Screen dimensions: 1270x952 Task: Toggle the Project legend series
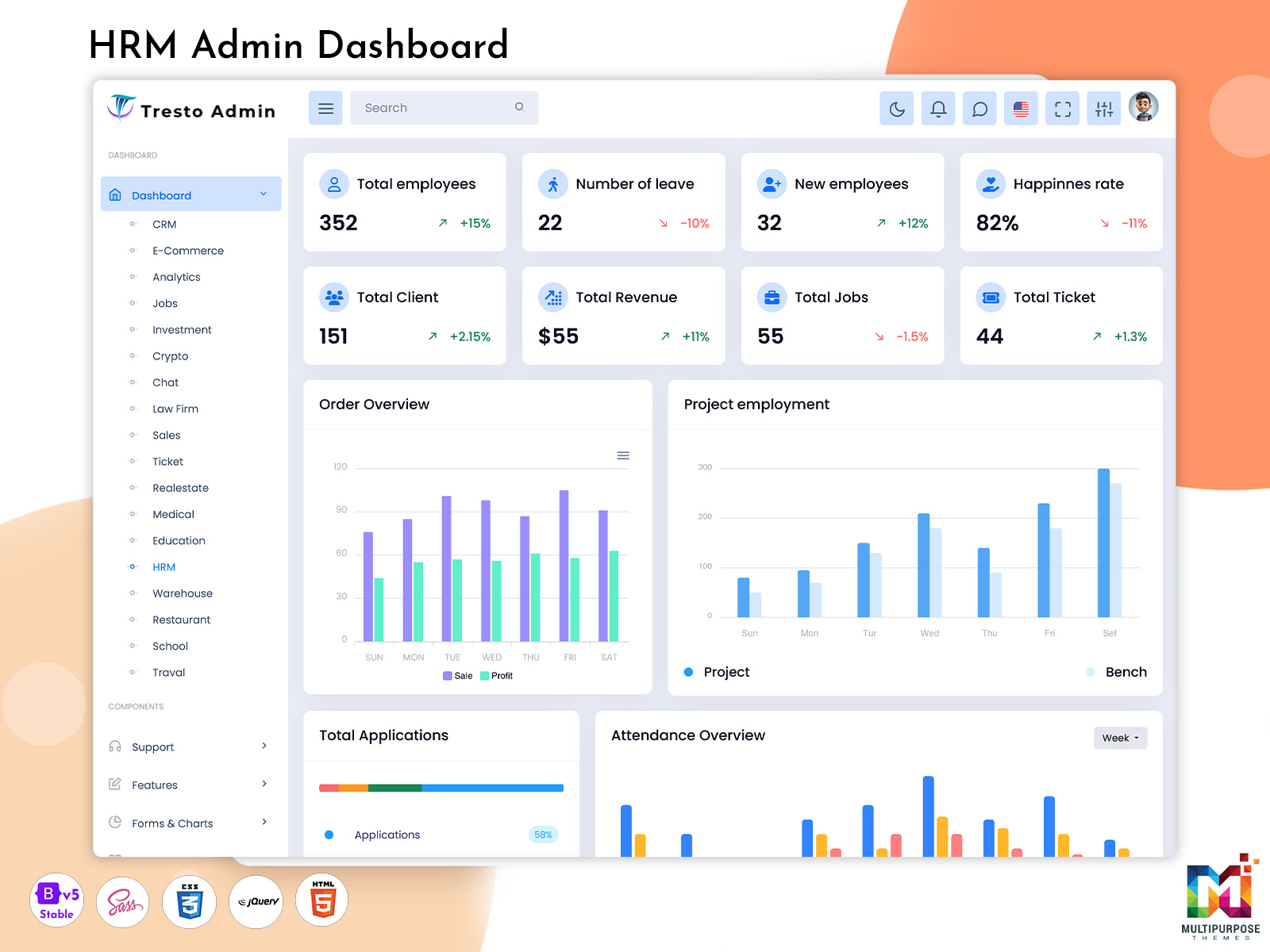coord(717,672)
